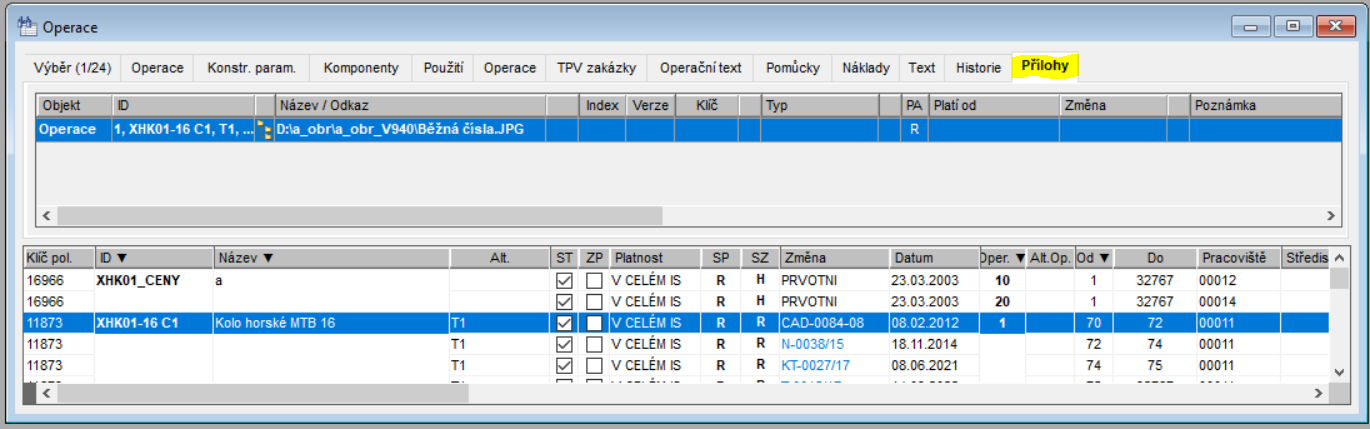
Task: Click the Oper. column sort header
Action: coord(1002,258)
